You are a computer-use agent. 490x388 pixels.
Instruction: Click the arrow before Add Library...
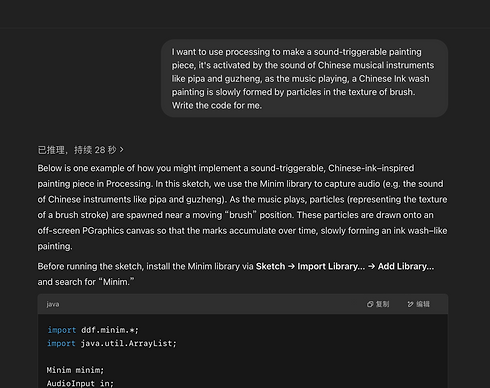point(371,266)
